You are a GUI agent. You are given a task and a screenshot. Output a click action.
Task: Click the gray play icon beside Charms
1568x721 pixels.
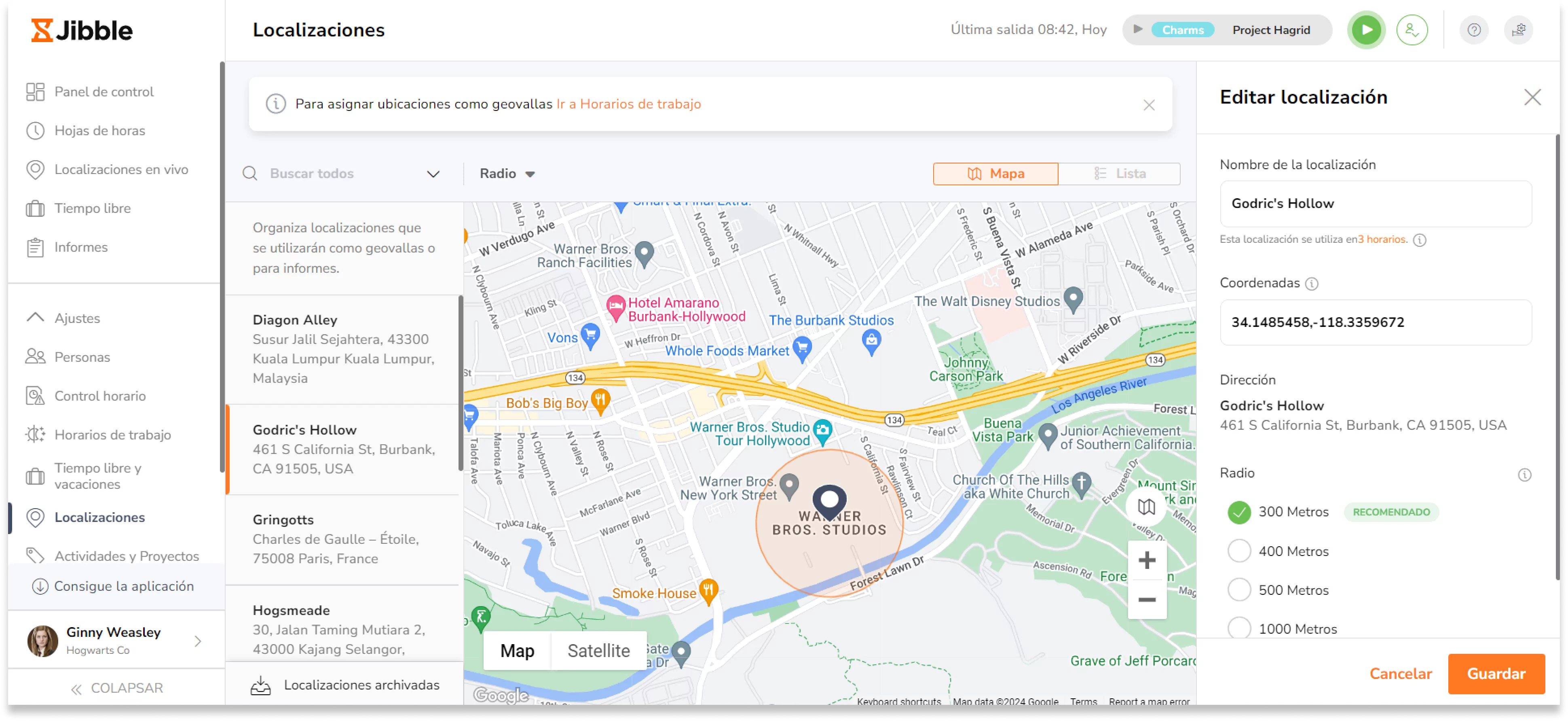1138,29
